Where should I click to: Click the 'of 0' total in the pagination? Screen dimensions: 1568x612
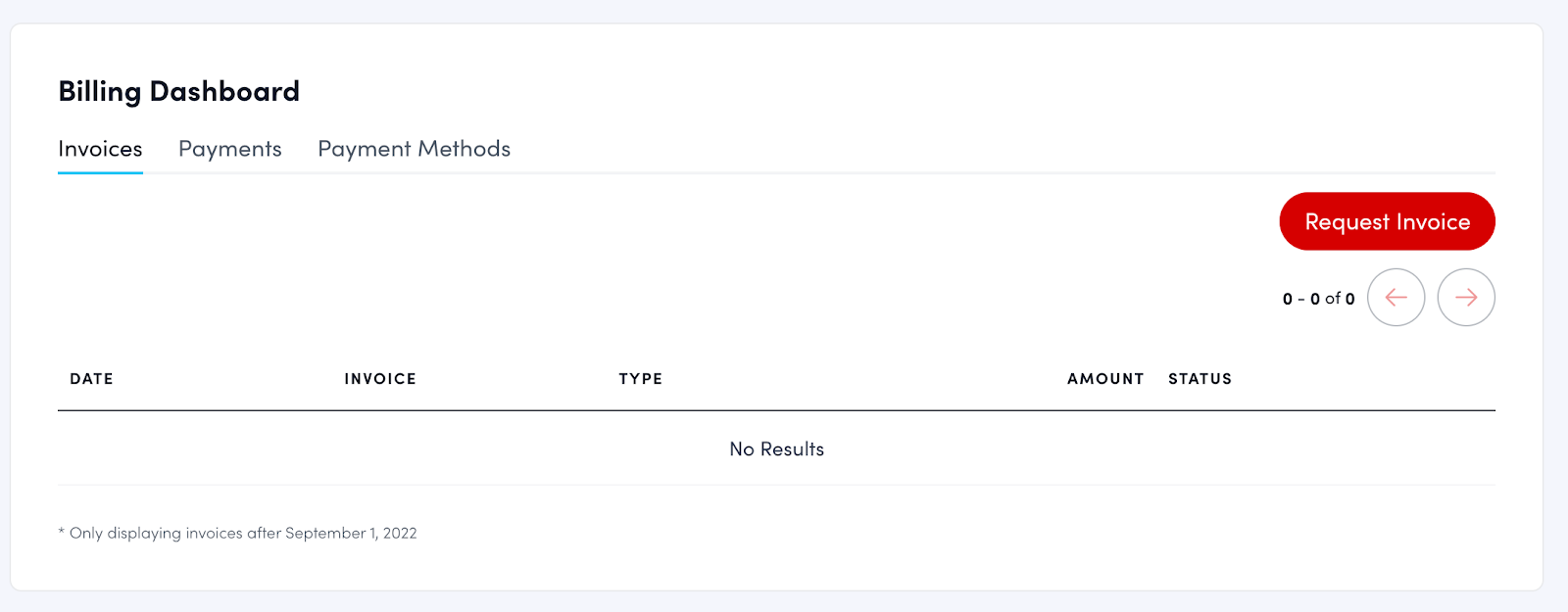click(x=1340, y=299)
